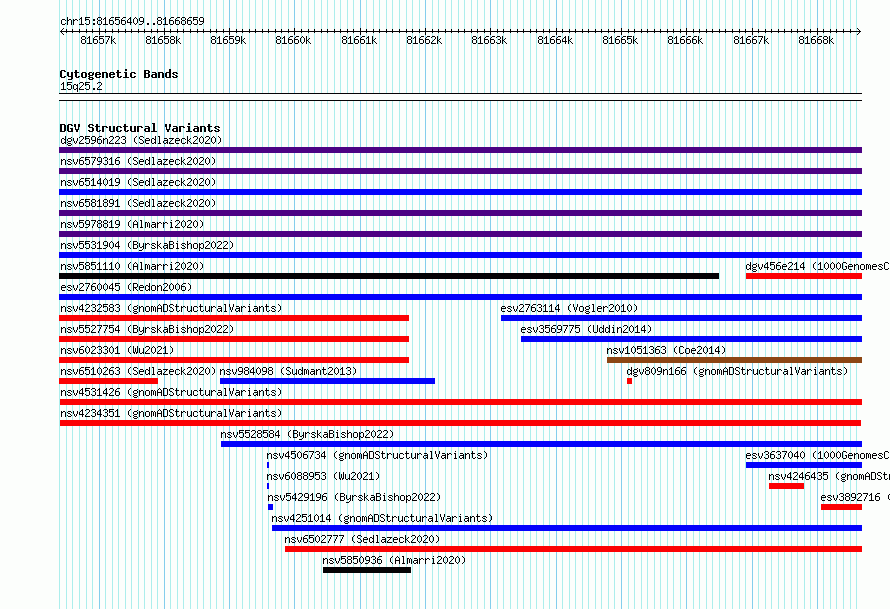890x609 pixels.
Task: Click the dgv456e214 variant label
Action: [817, 266]
